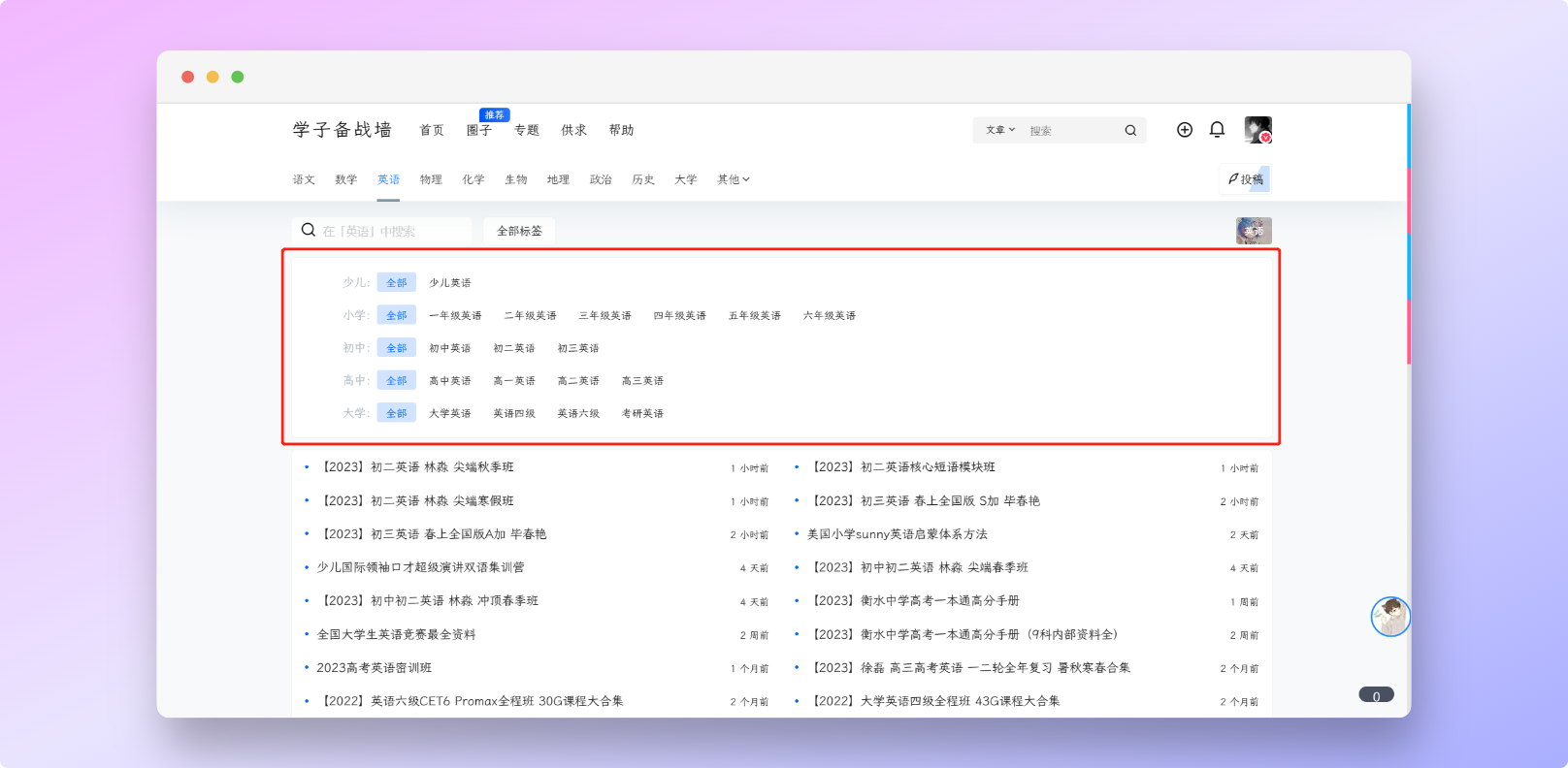Image resolution: width=1568 pixels, height=768 pixels.
Task: Open the user avatar profile menu
Action: (x=1258, y=130)
